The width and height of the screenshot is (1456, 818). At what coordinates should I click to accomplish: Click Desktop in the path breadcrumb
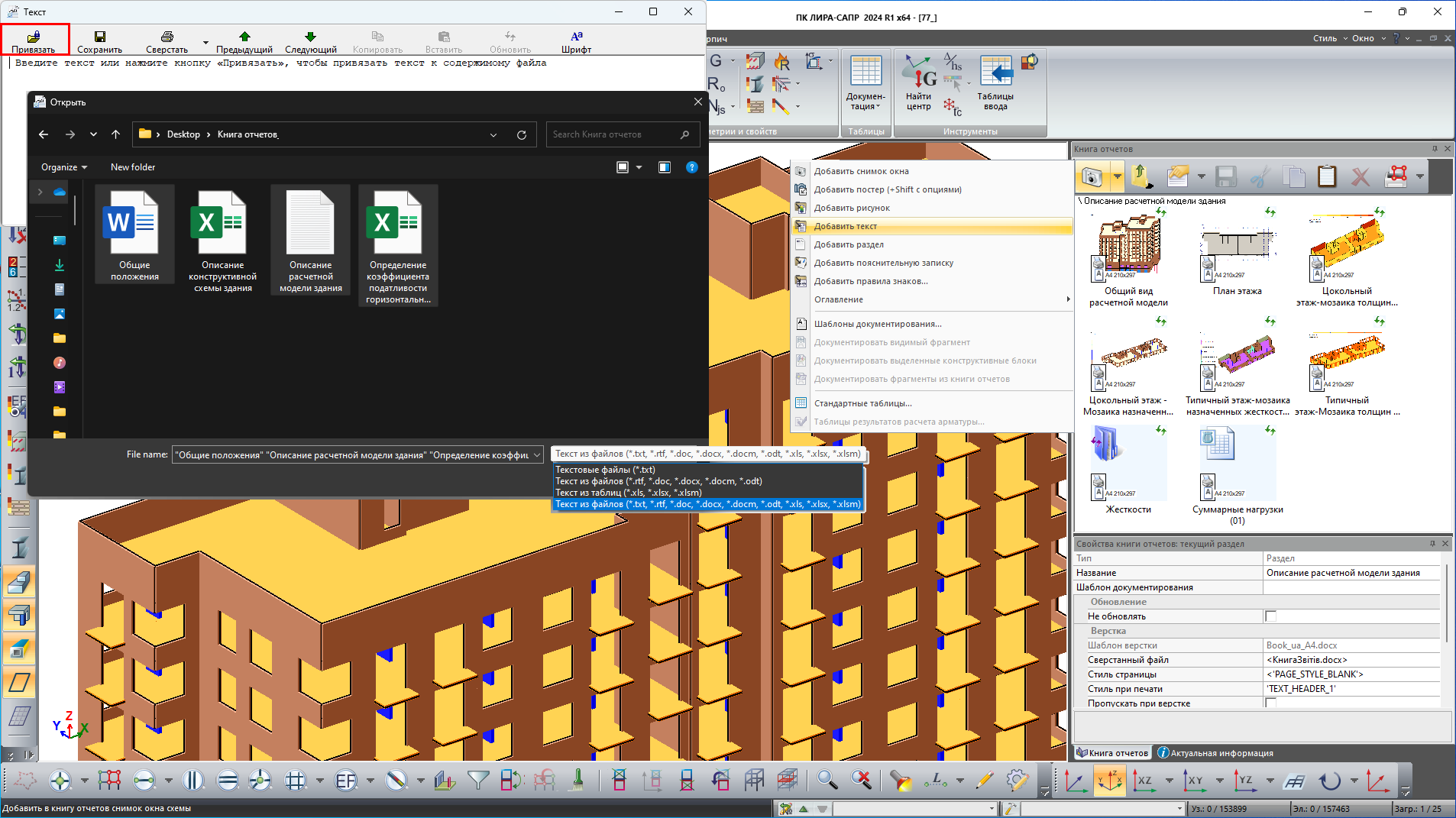[183, 134]
